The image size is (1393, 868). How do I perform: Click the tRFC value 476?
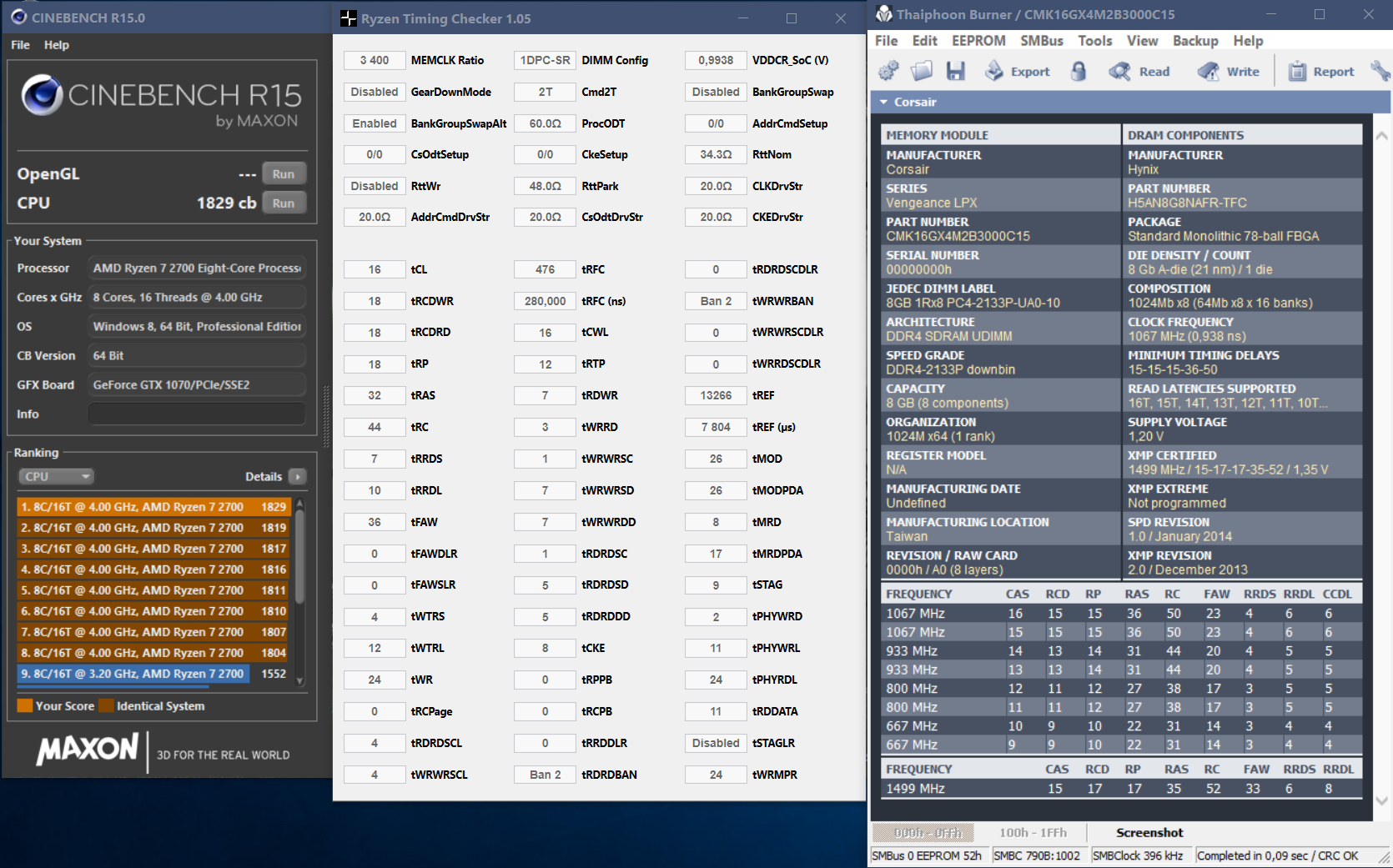coord(545,269)
